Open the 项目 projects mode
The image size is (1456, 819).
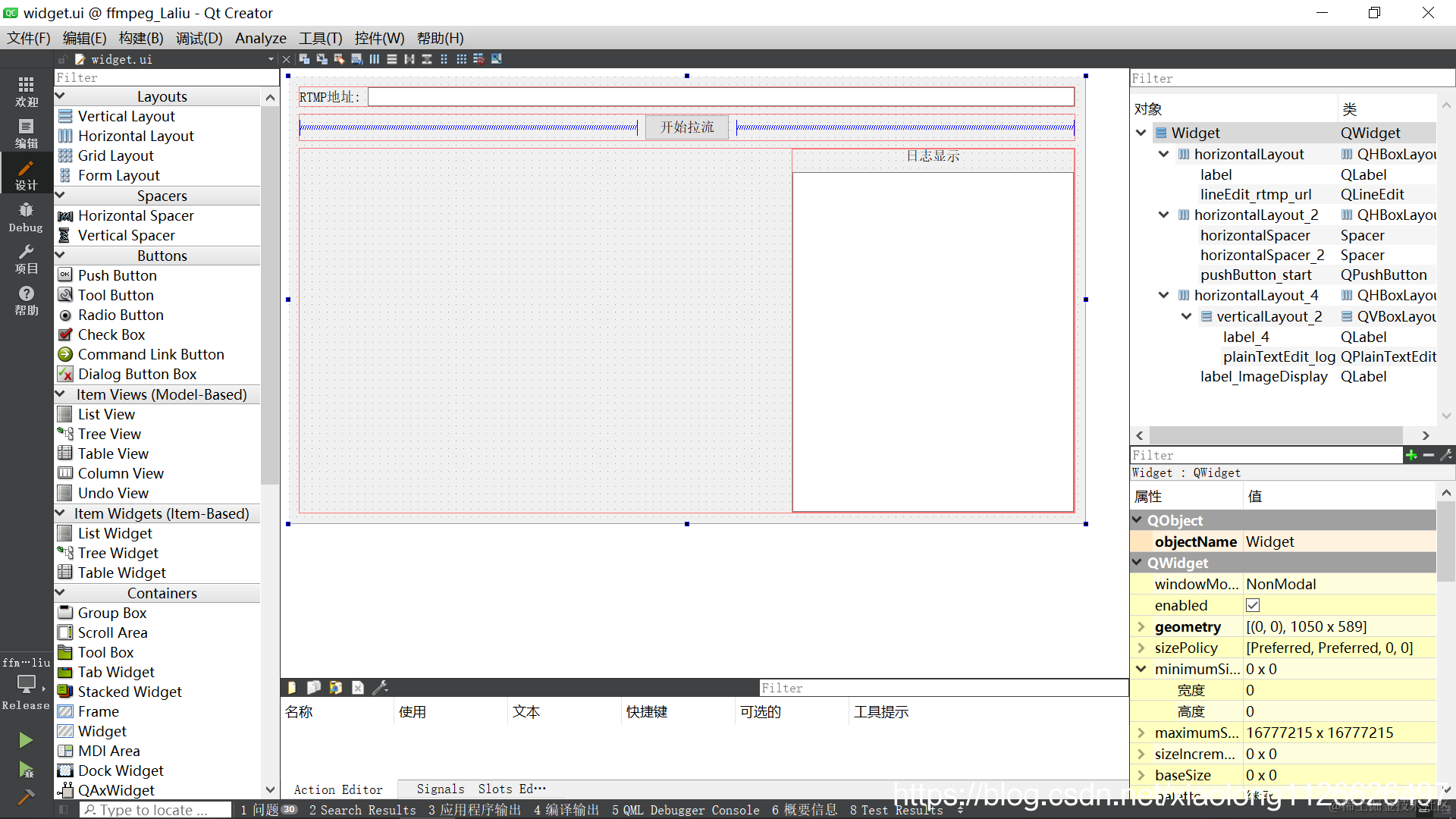point(26,259)
